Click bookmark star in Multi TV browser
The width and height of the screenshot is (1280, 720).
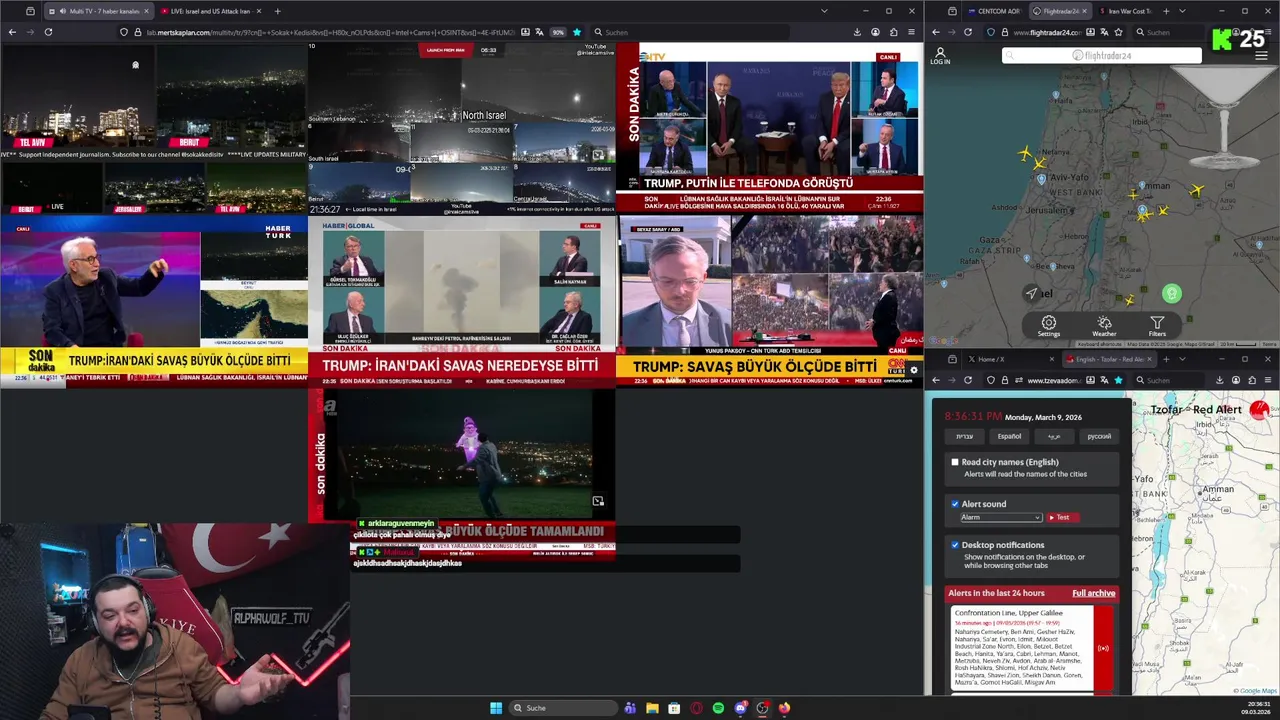point(576,32)
